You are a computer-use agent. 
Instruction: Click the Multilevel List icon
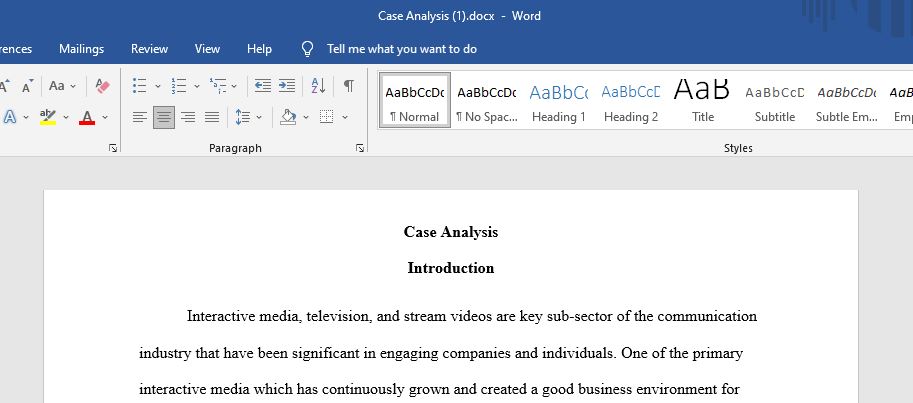click(x=218, y=86)
